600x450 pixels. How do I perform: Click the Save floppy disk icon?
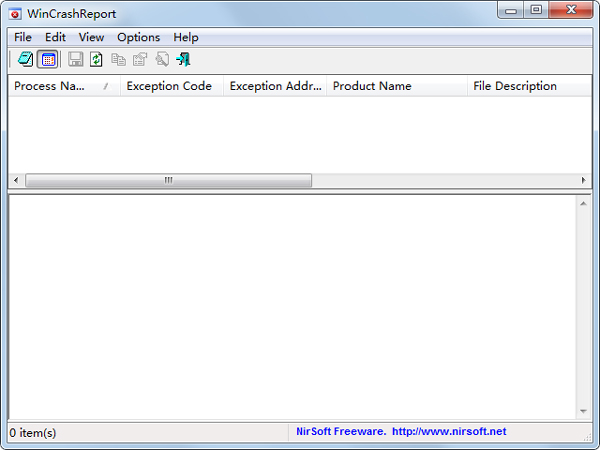[75, 60]
